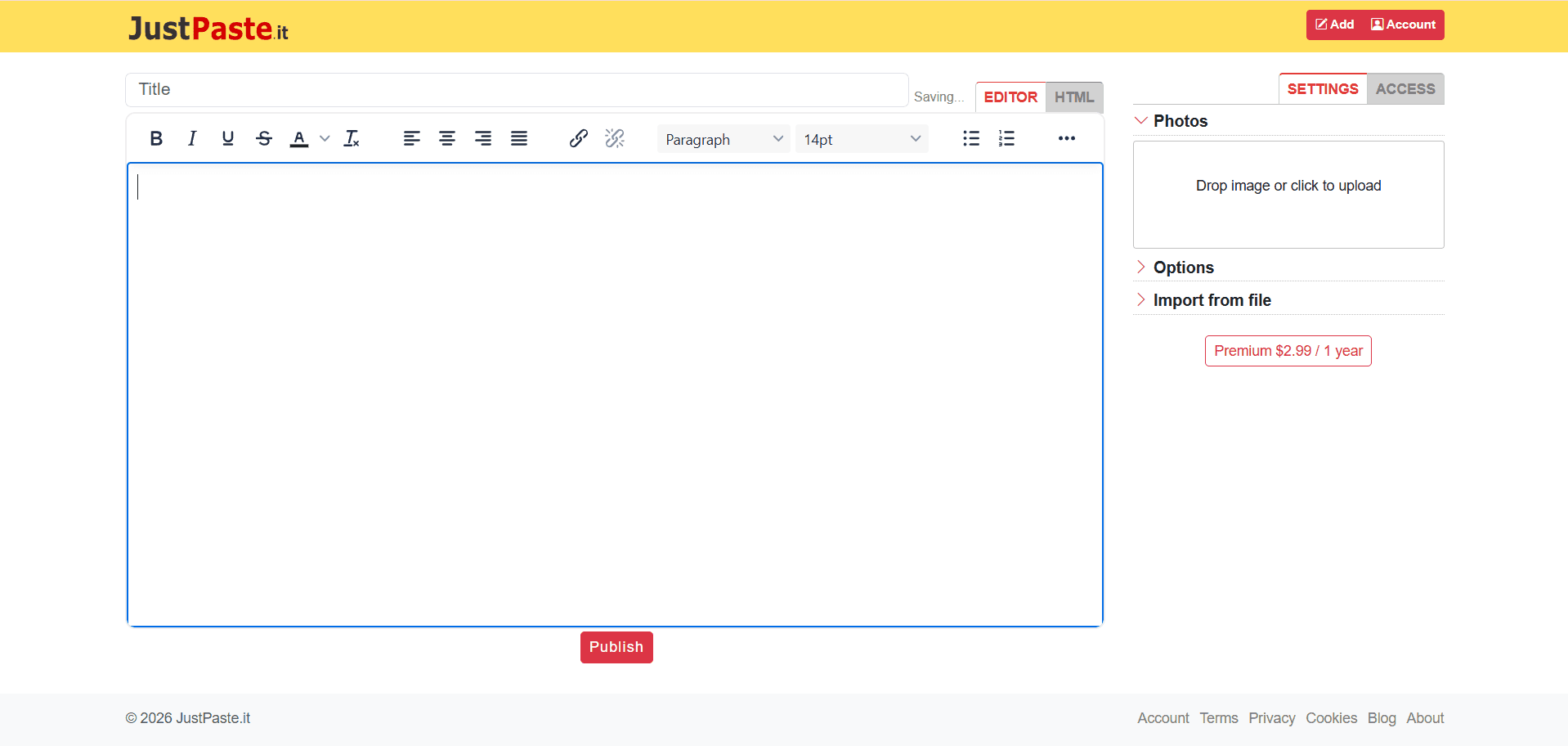Center align the paragraph

[447, 139]
